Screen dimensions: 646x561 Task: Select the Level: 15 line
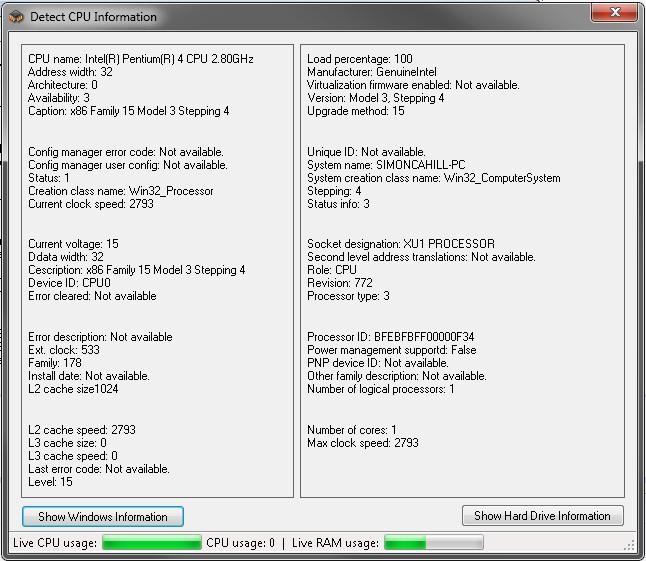coord(50,482)
